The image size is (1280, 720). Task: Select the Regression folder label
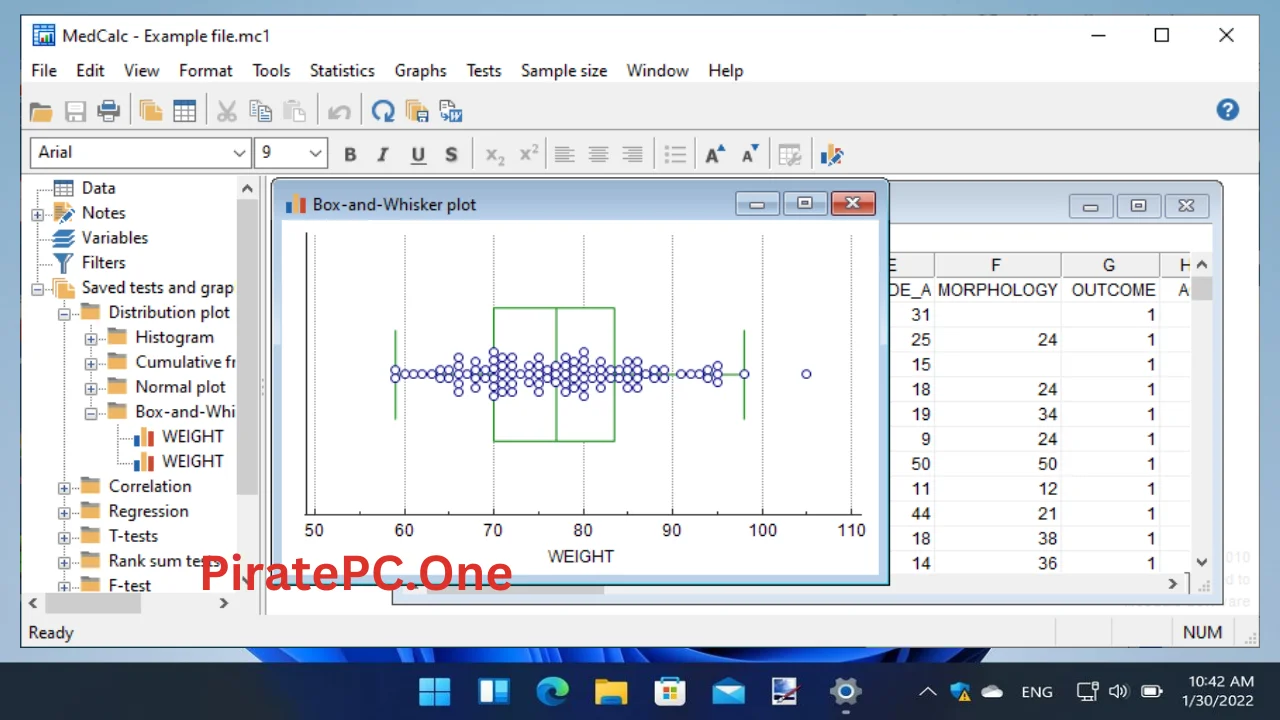149,511
